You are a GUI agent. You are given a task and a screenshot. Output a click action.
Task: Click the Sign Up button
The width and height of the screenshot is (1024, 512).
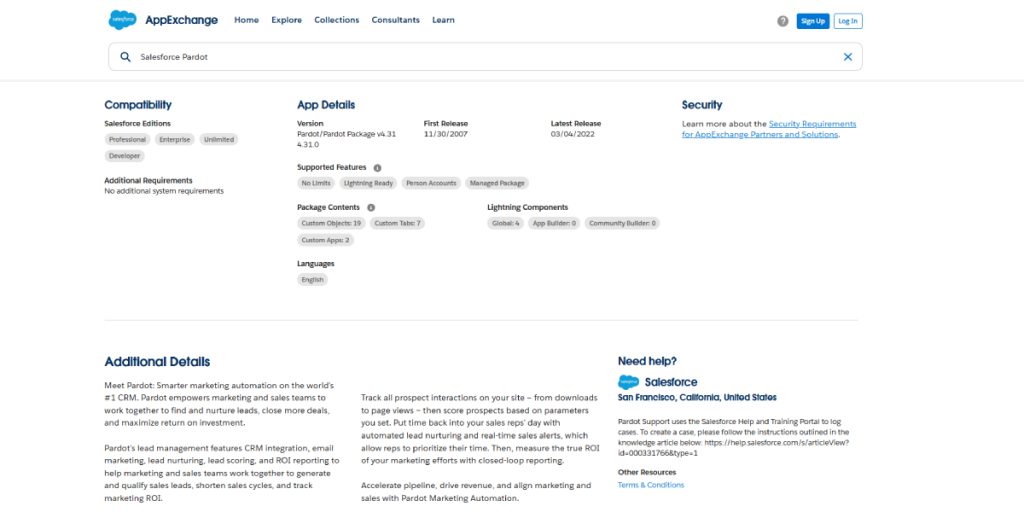pyautogui.click(x=813, y=21)
